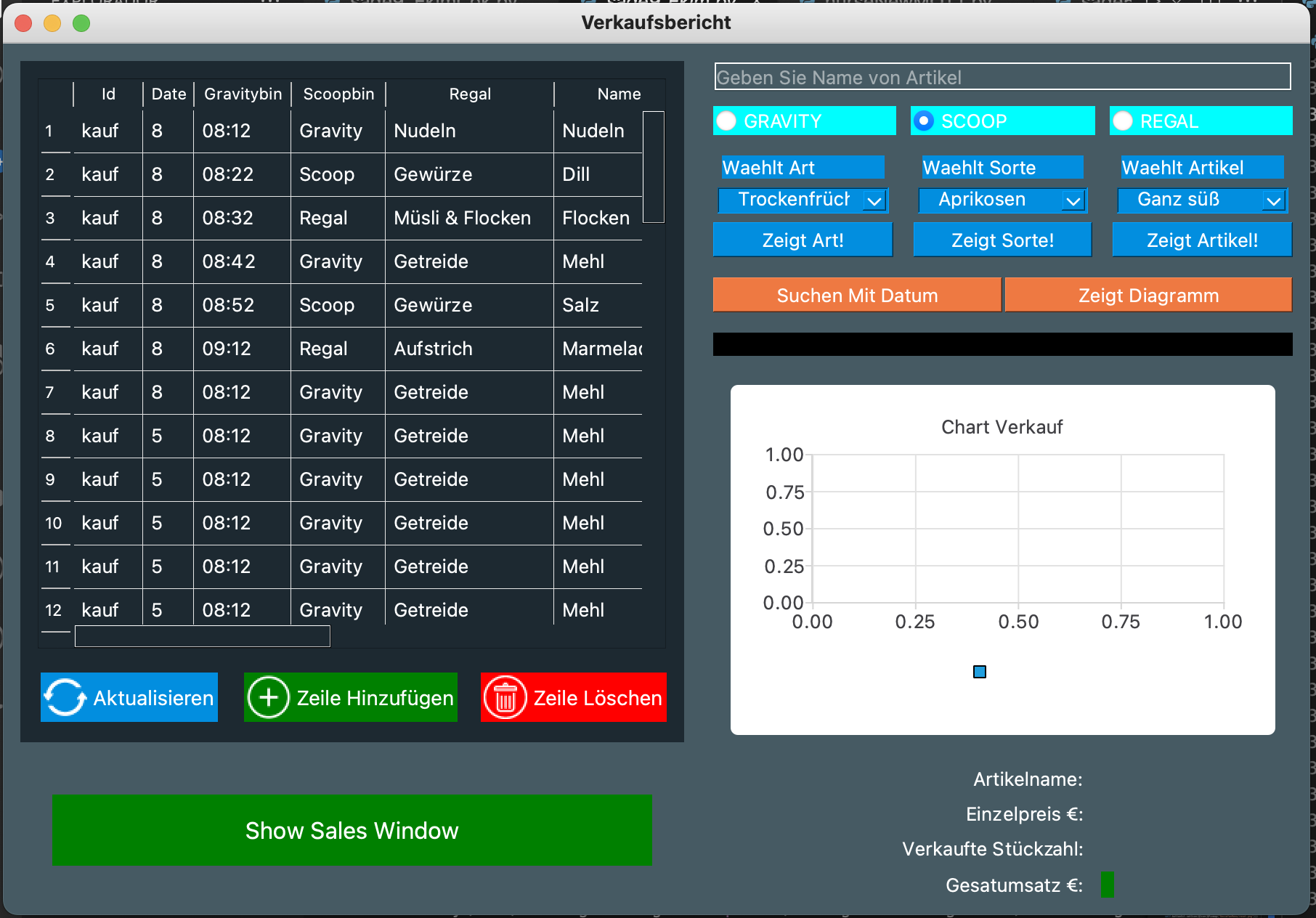Click the Zeigt Diagramm button

(x=1148, y=296)
